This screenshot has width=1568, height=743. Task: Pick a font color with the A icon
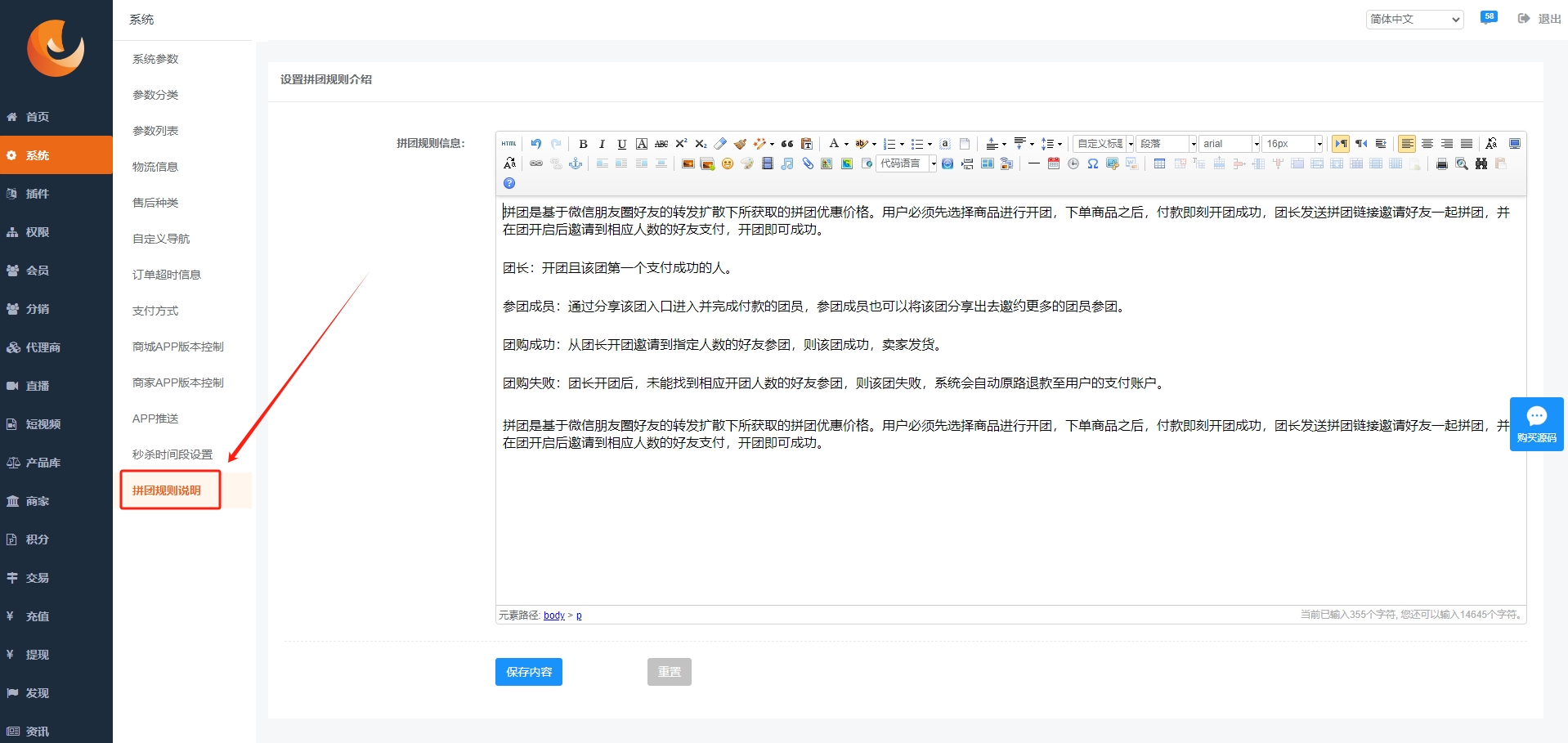point(834,144)
